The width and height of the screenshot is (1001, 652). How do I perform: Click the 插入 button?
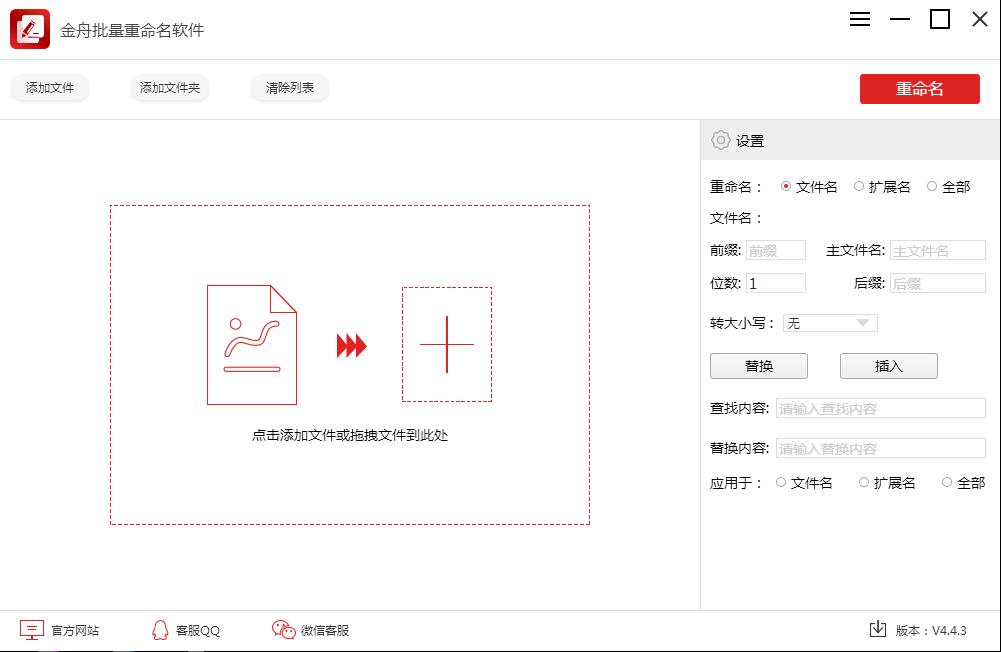(x=888, y=365)
